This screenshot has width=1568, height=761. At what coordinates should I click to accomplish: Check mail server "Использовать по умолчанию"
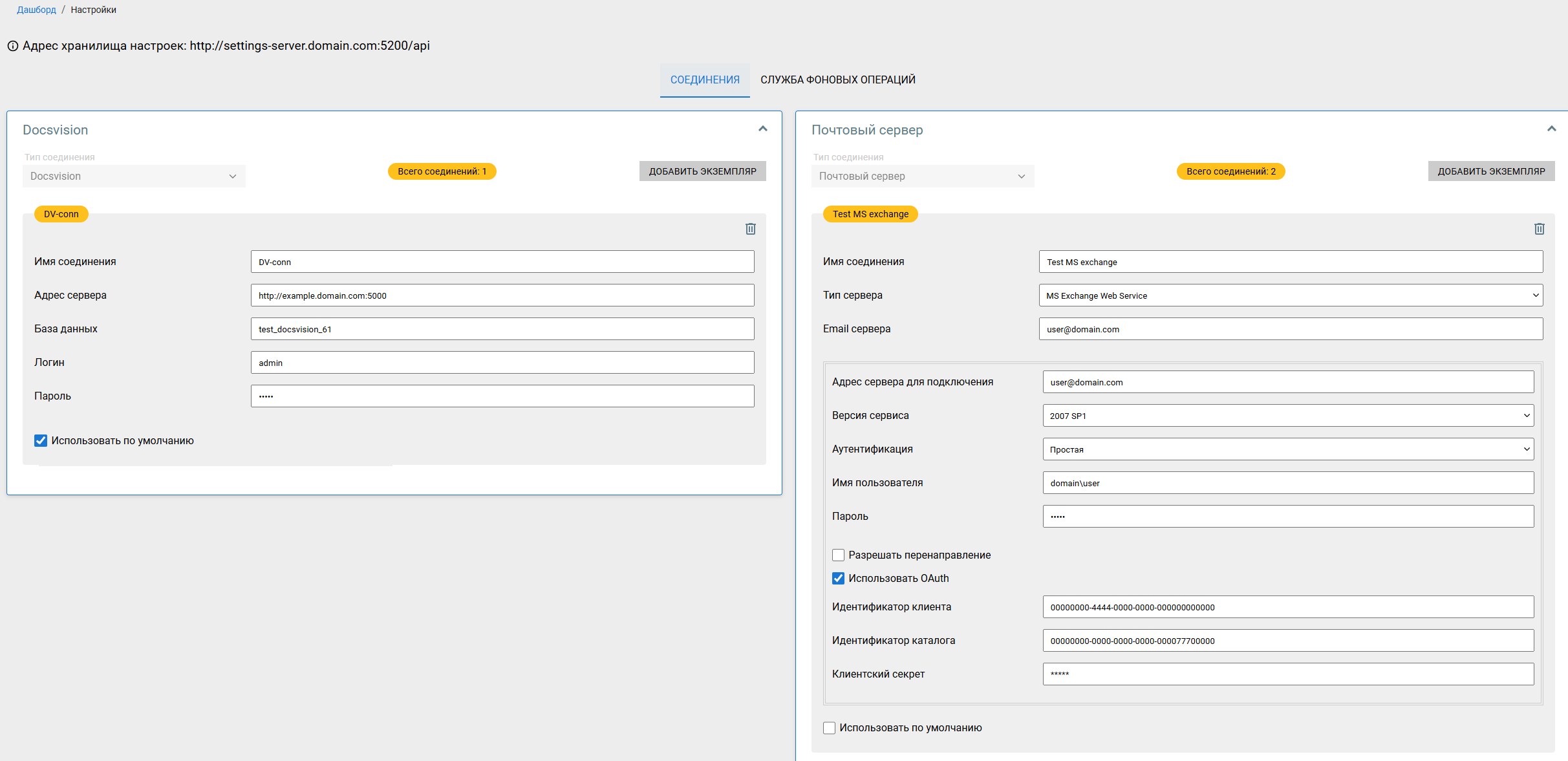click(829, 728)
